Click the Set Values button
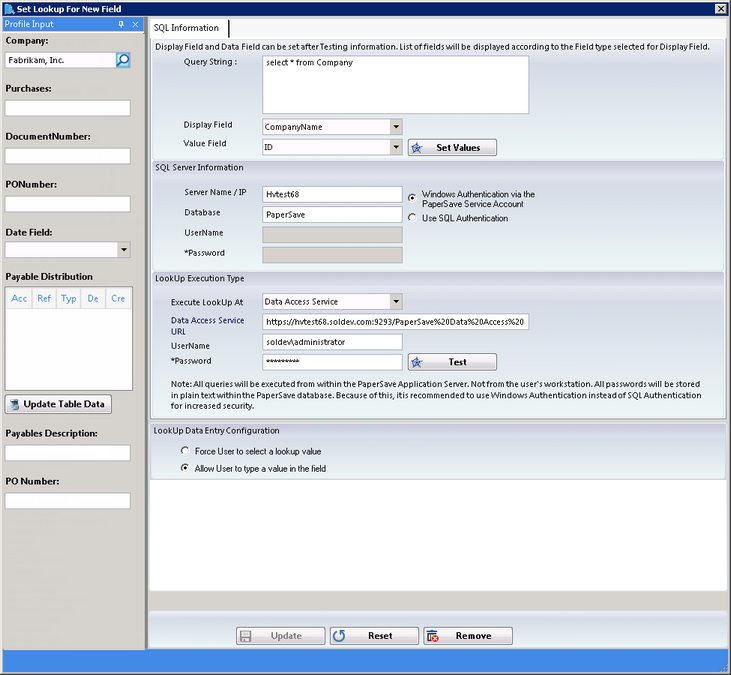731x675 pixels. coord(451,147)
